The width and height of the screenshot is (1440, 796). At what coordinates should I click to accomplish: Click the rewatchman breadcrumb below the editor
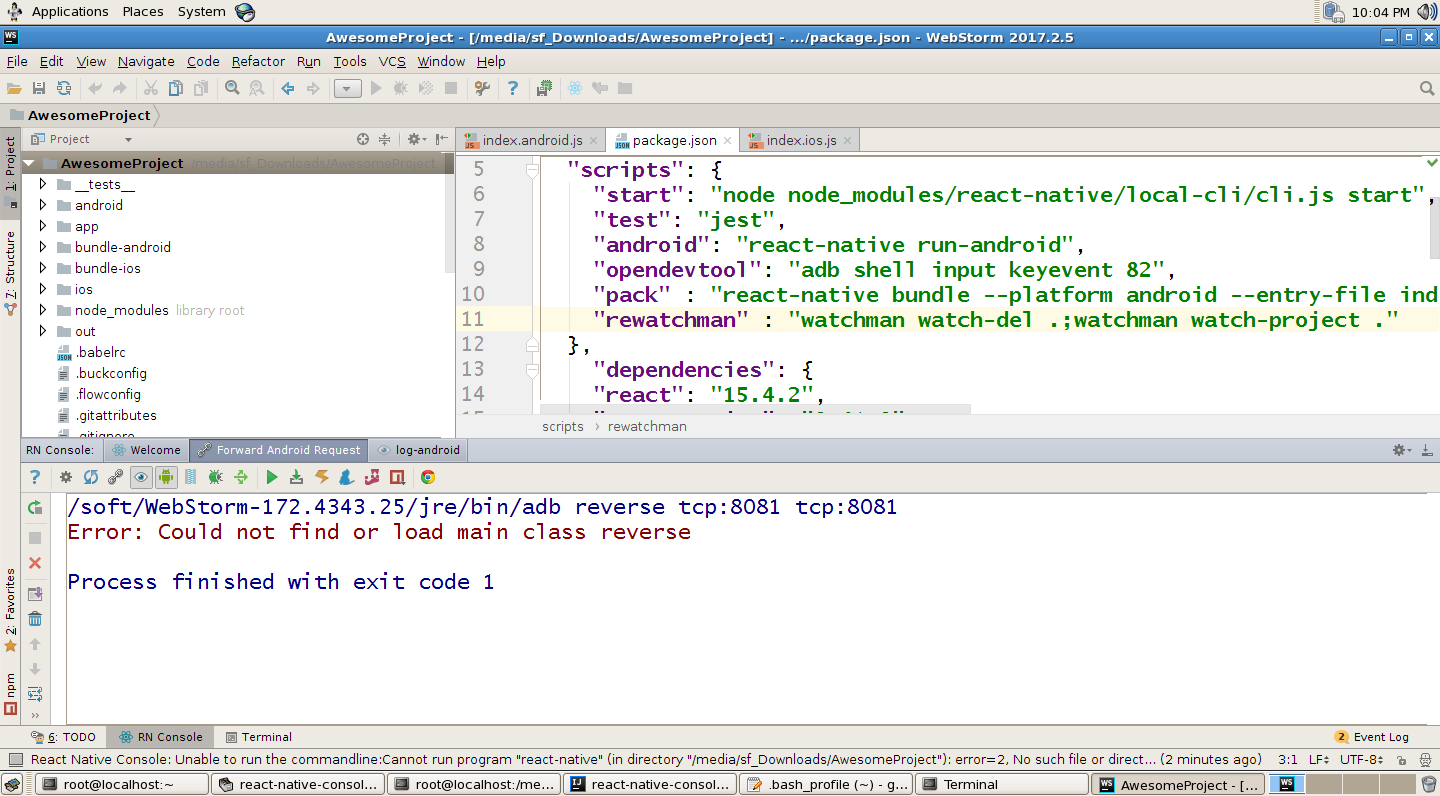(647, 426)
